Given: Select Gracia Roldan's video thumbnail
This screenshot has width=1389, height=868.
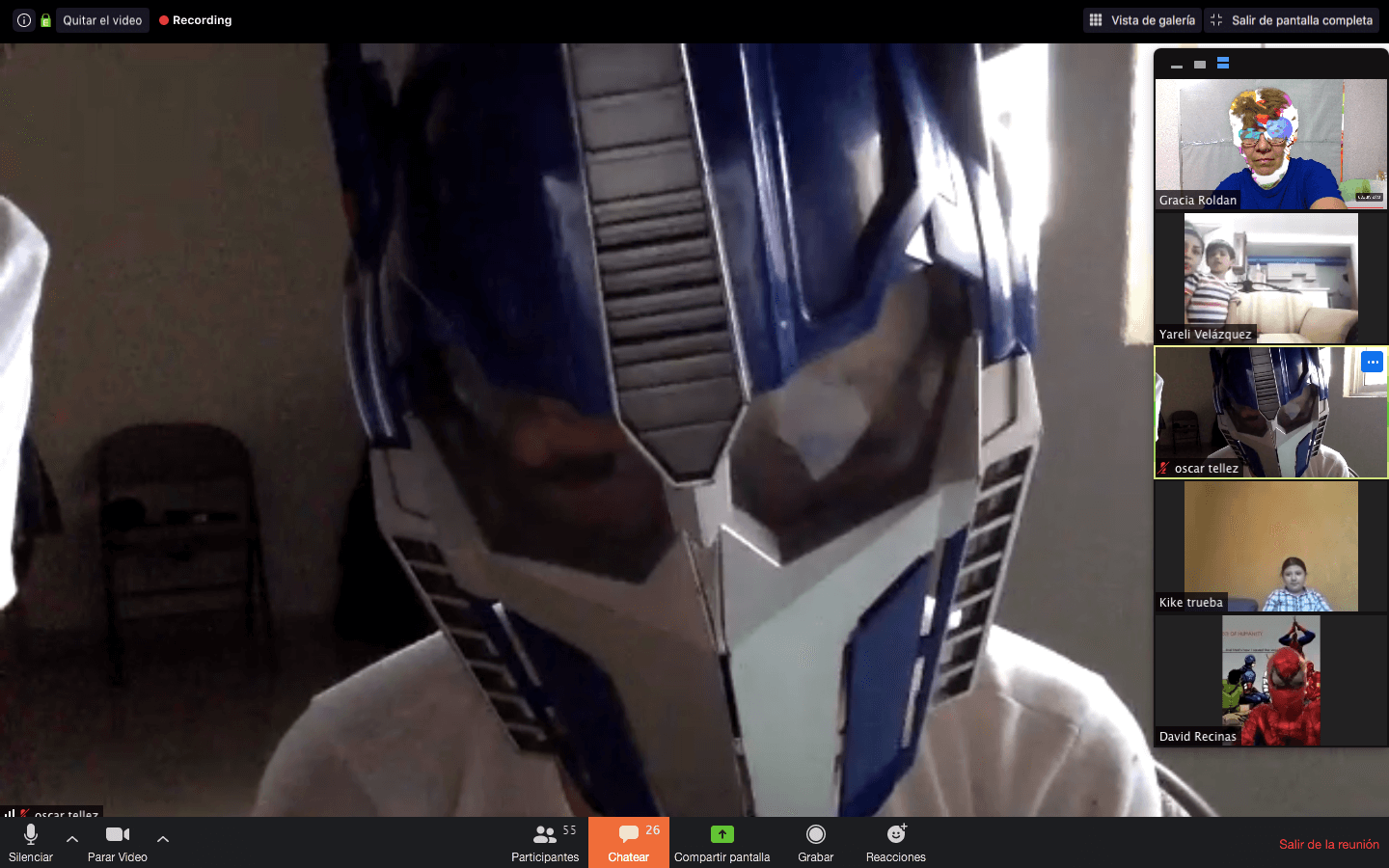Looking at the screenshot, I should click(x=1271, y=145).
